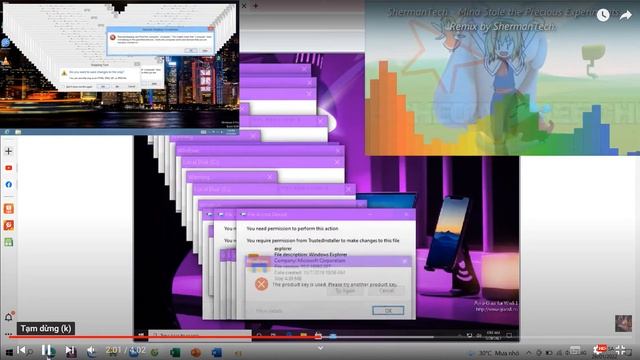Click the weather widget in the taskbar
Viewport: 640px width, 360px height.
[493, 353]
